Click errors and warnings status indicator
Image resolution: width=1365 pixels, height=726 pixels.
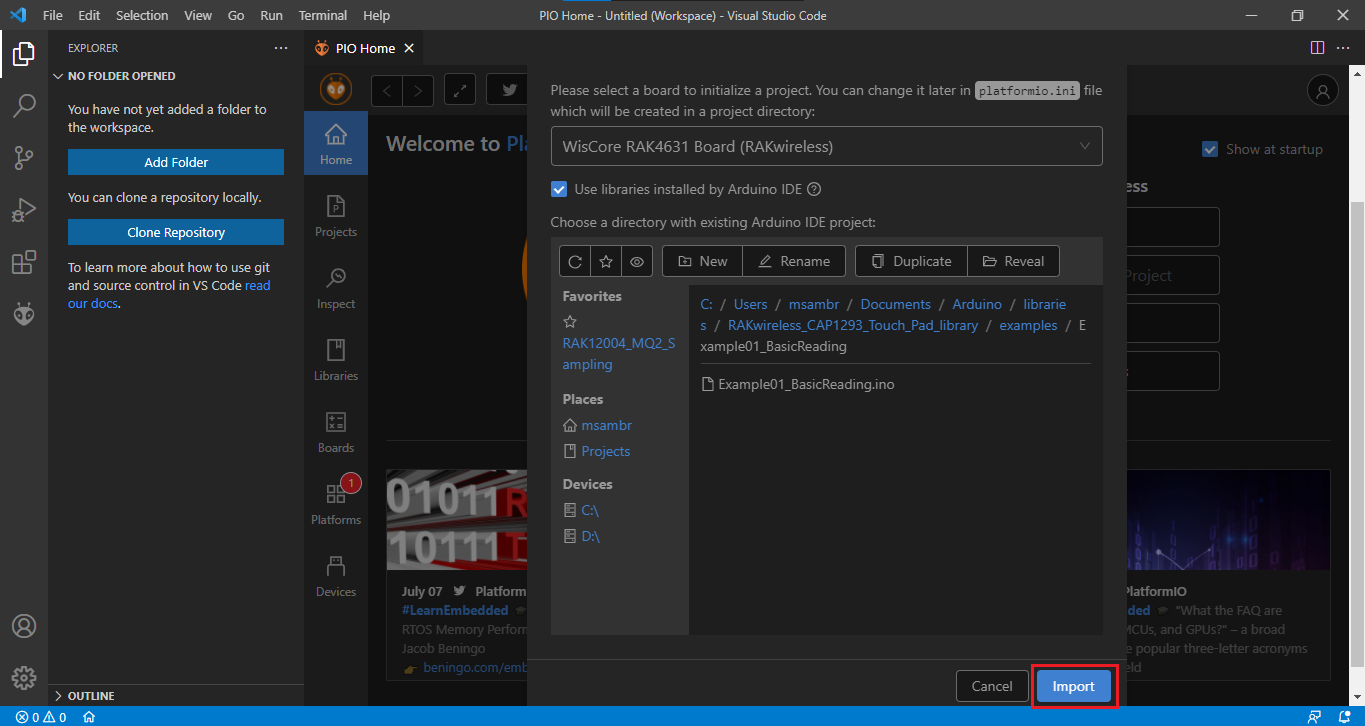pyautogui.click(x=41, y=716)
